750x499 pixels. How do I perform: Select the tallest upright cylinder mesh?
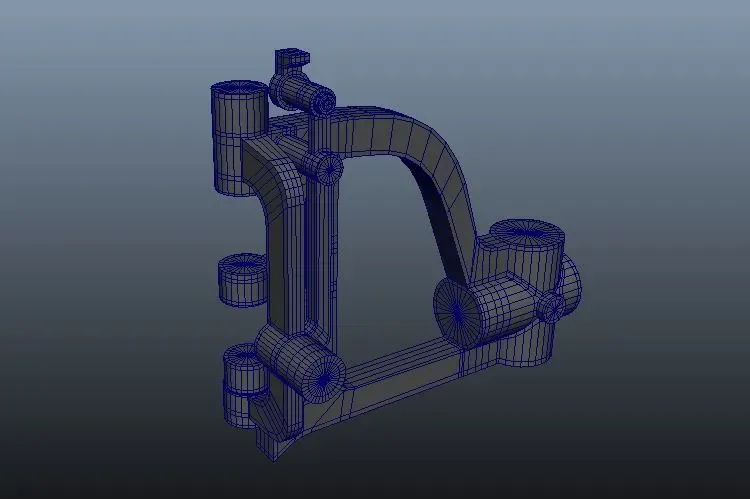(x=239, y=138)
